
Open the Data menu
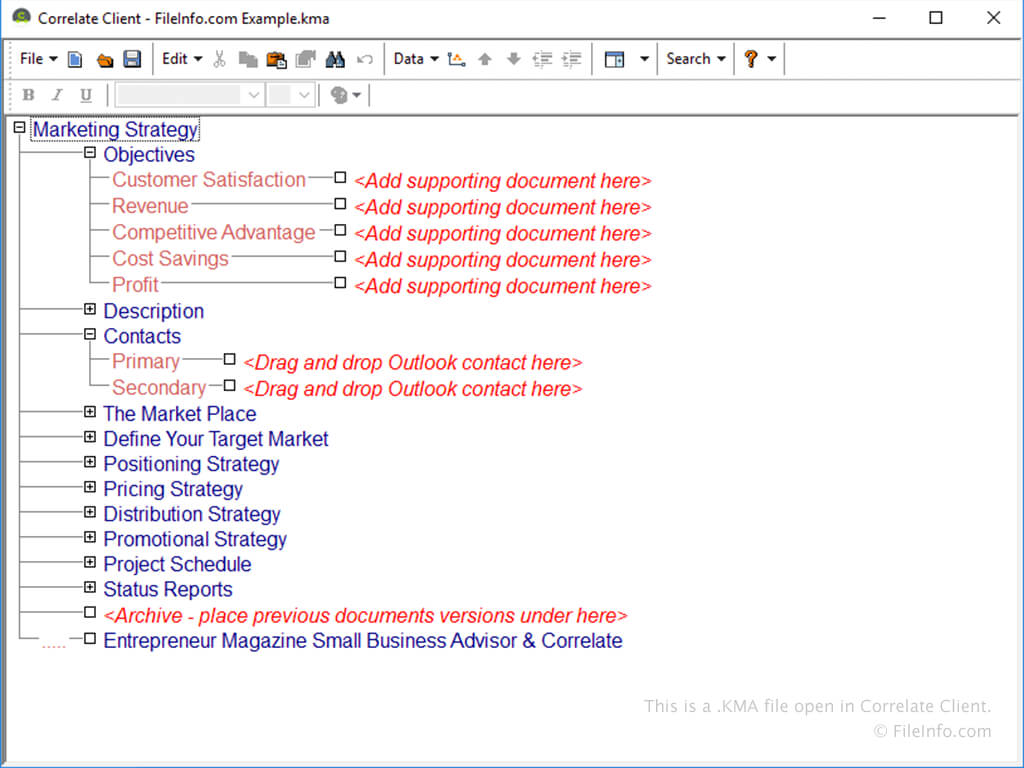[x=416, y=59]
